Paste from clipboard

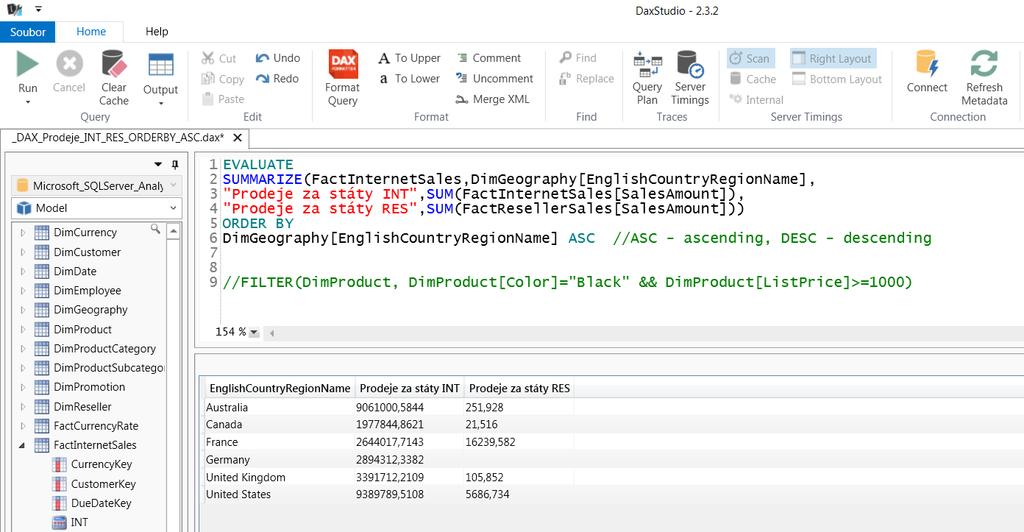(223, 99)
